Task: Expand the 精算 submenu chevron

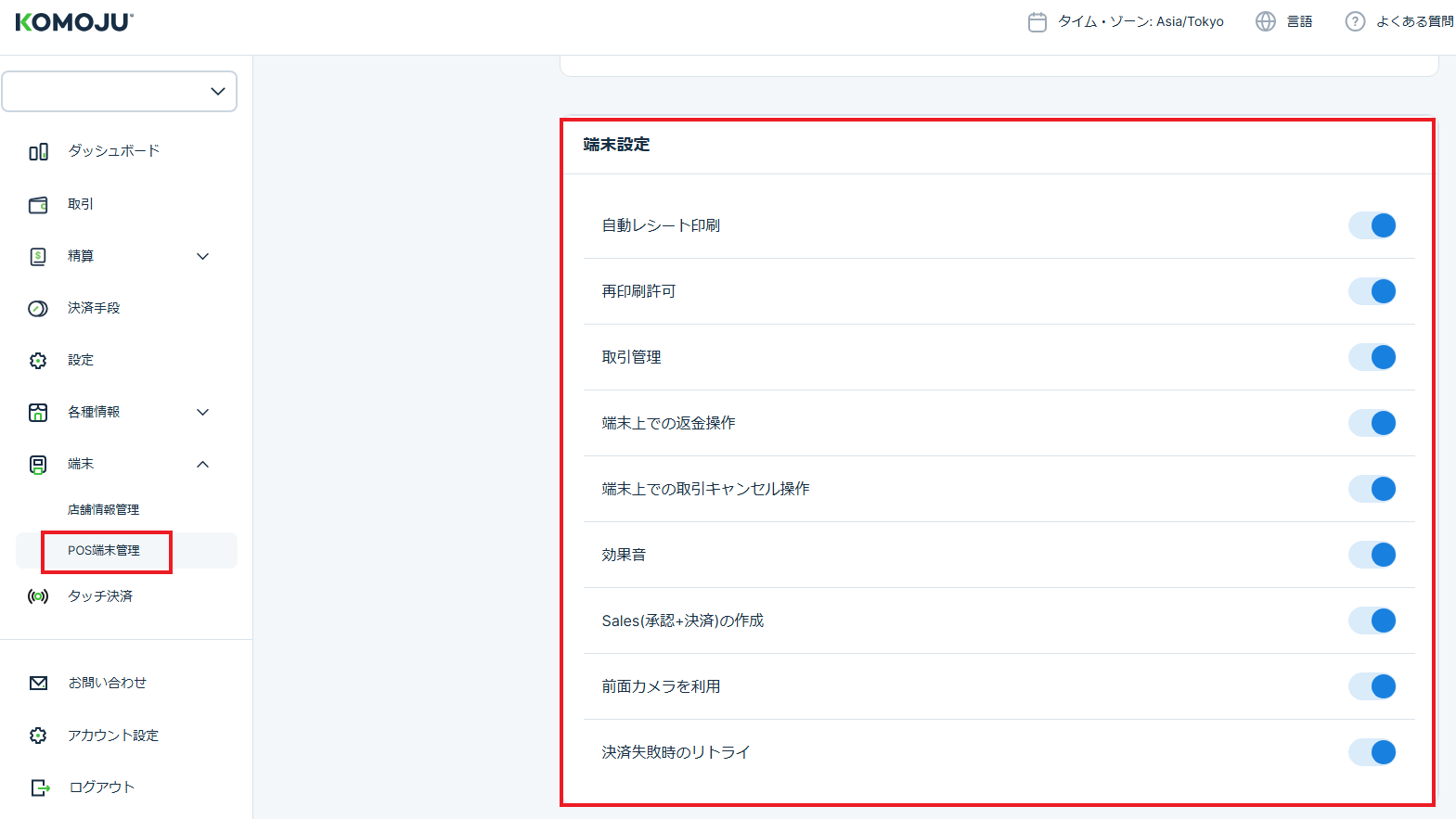Action: pos(203,257)
